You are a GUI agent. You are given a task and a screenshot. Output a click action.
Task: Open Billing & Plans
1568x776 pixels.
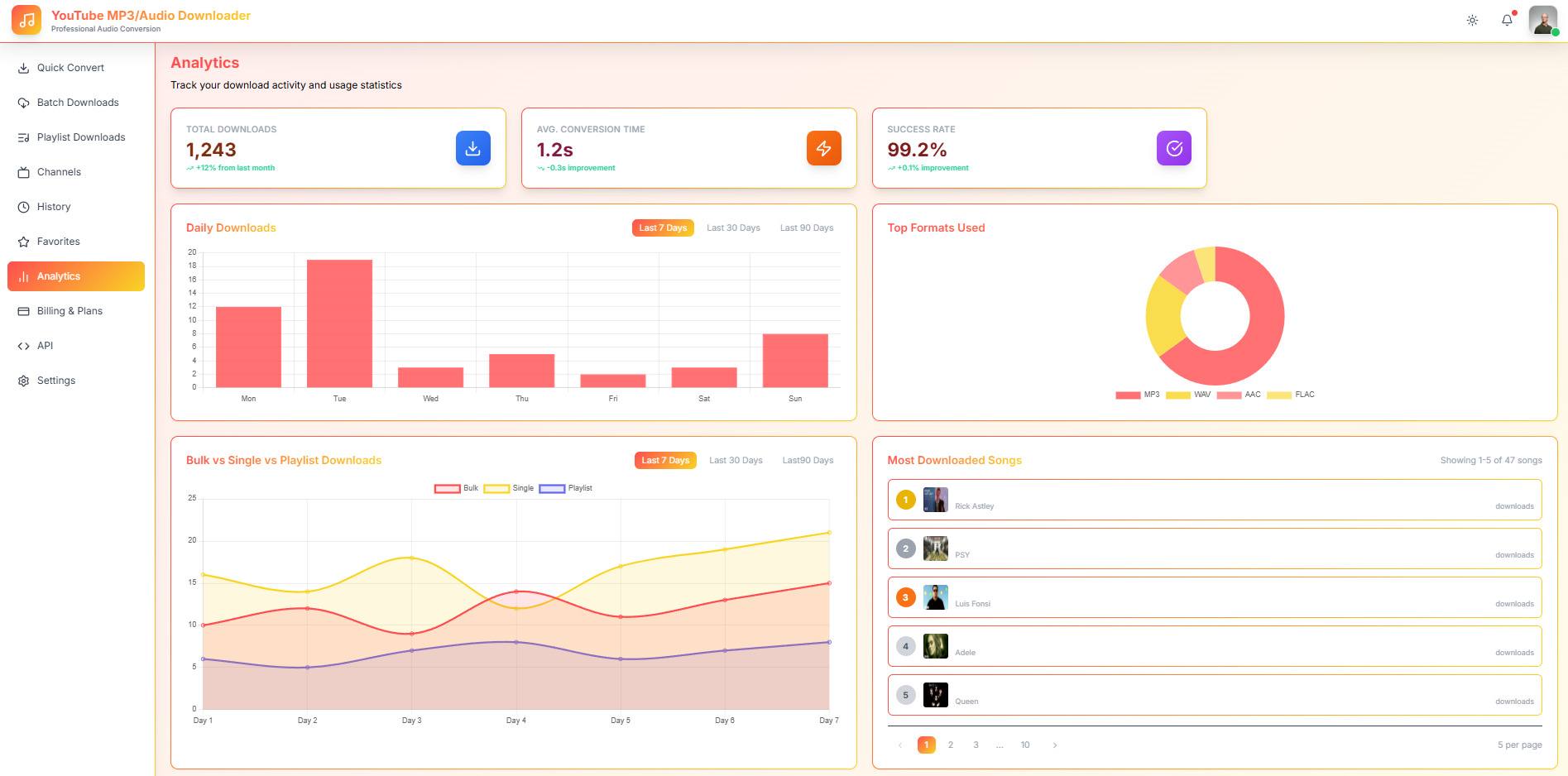point(70,310)
